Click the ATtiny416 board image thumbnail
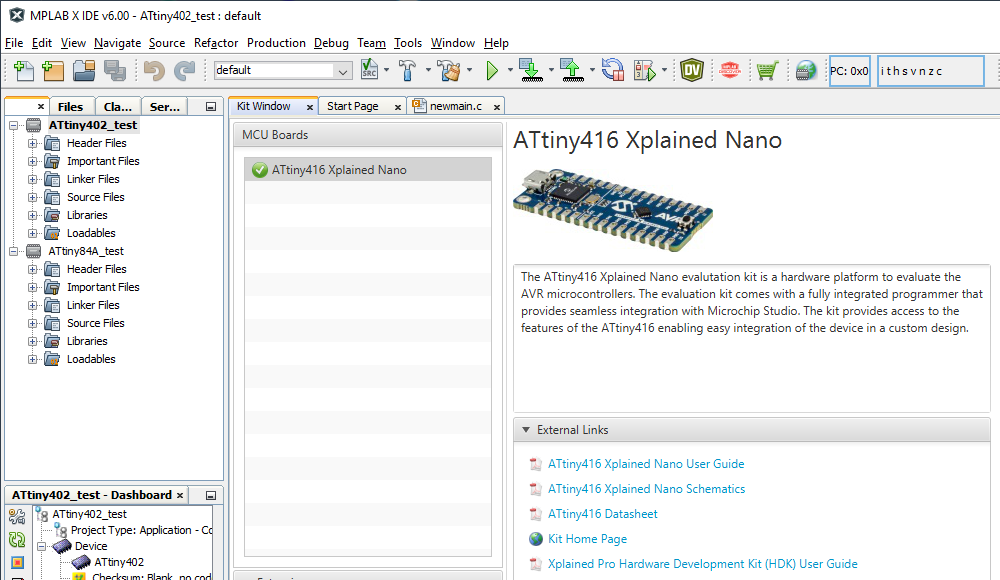The height and width of the screenshot is (580, 1000). (x=613, y=209)
